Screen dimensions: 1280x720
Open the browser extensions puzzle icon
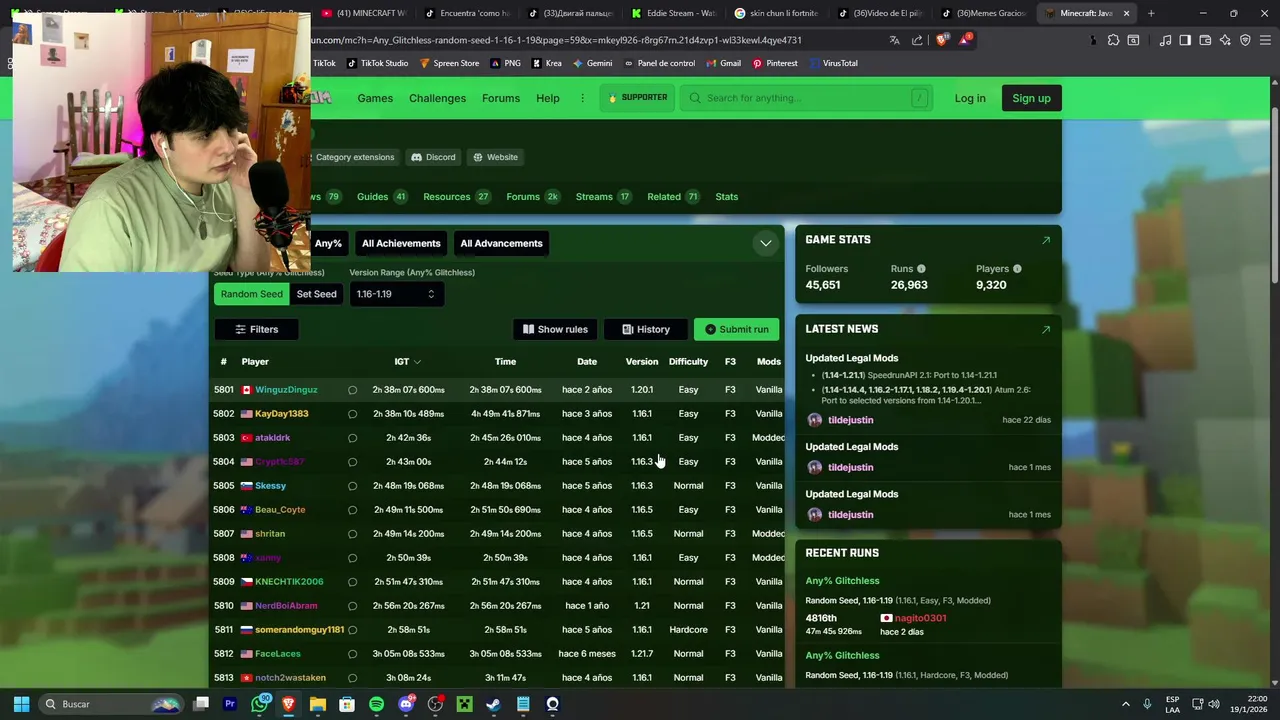point(1113,40)
